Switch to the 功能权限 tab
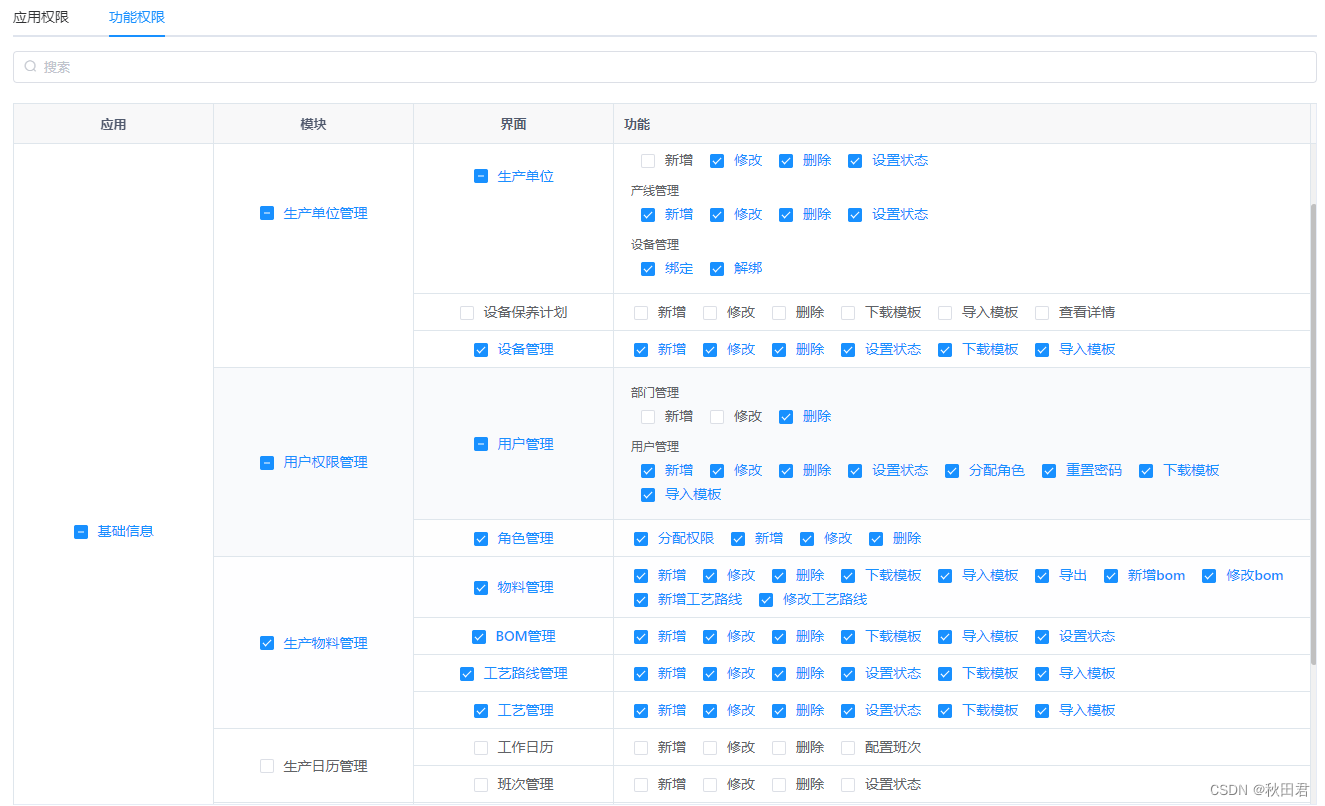 click(136, 17)
